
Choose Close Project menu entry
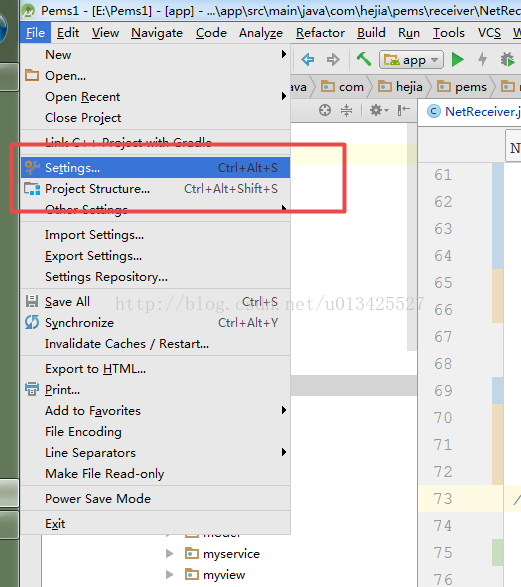155,118
